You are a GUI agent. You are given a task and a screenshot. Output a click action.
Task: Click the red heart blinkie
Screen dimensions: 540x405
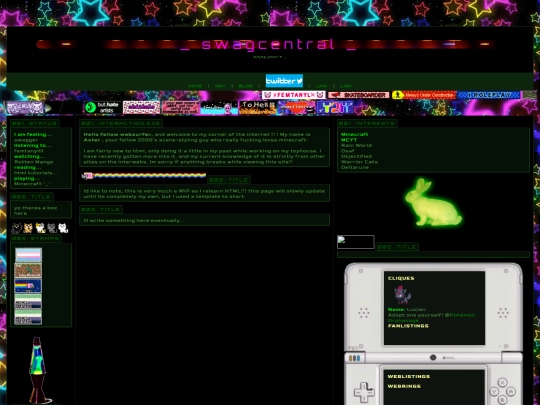(x=297, y=107)
